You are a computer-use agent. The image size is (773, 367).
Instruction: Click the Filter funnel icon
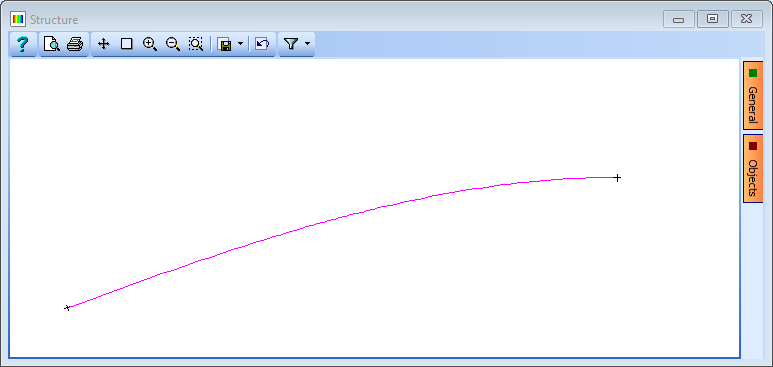click(x=291, y=44)
